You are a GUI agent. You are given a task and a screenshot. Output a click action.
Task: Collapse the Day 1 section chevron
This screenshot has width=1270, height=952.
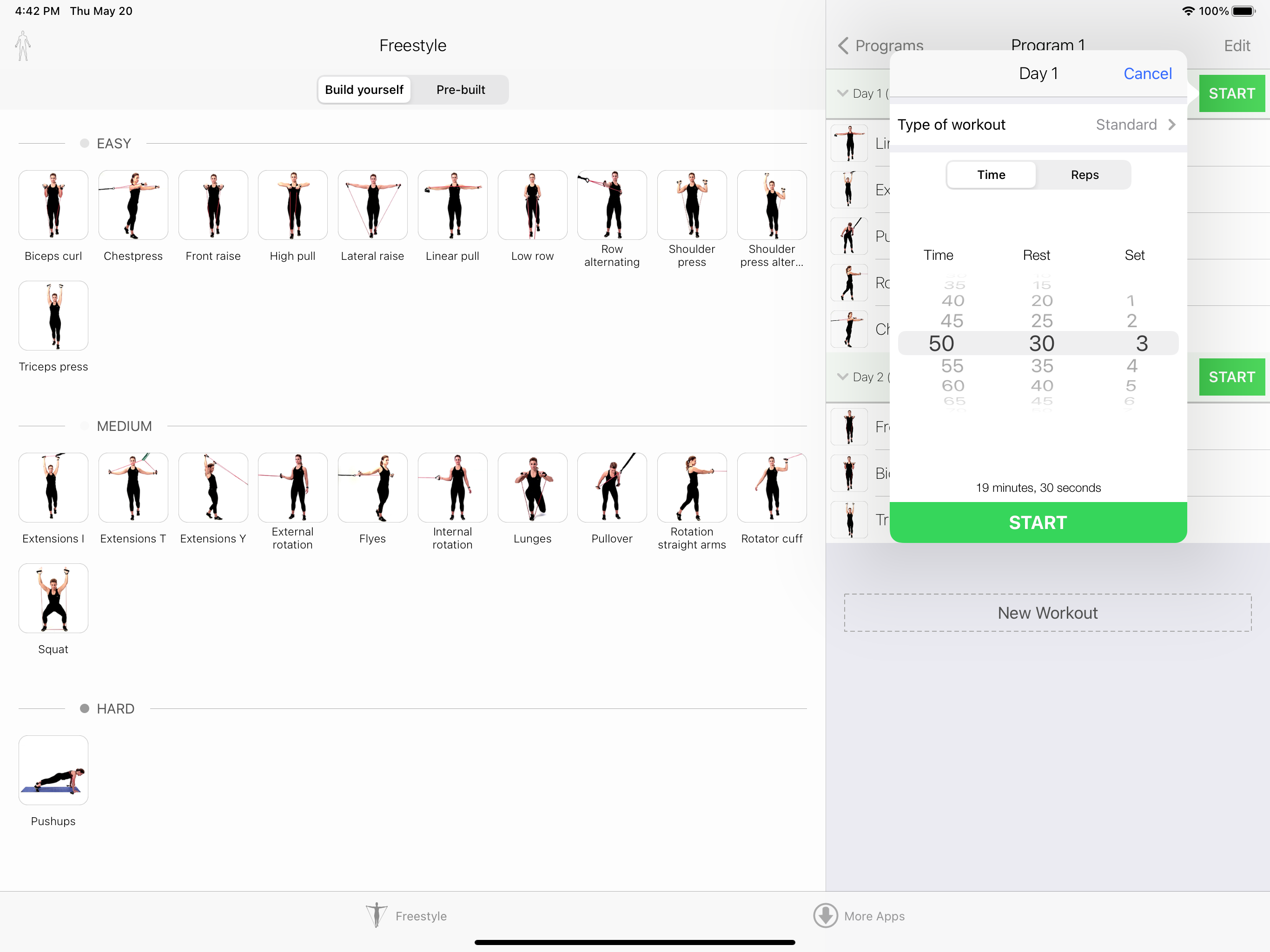tap(842, 93)
